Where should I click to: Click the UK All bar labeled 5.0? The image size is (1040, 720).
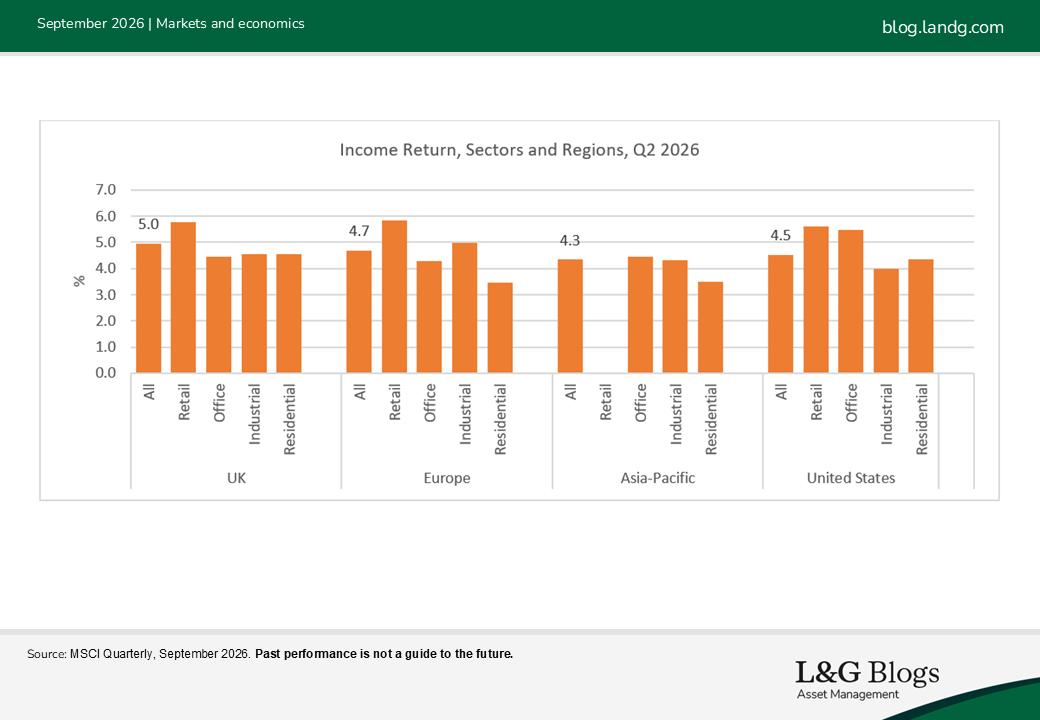coord(149,308)
